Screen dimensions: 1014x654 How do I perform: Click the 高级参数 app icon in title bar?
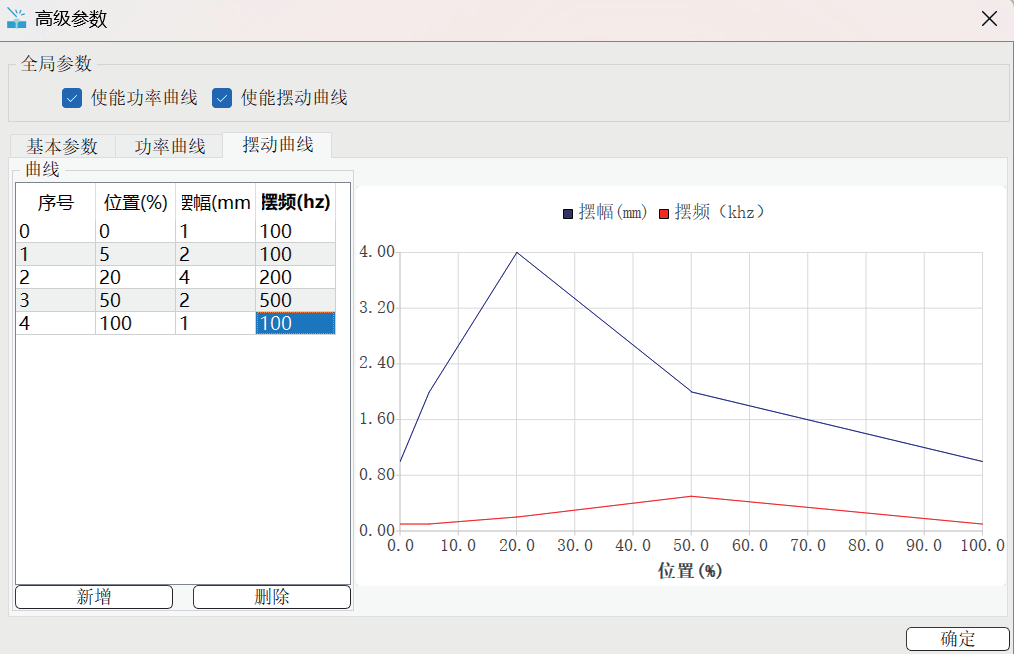tap(17, 19)
